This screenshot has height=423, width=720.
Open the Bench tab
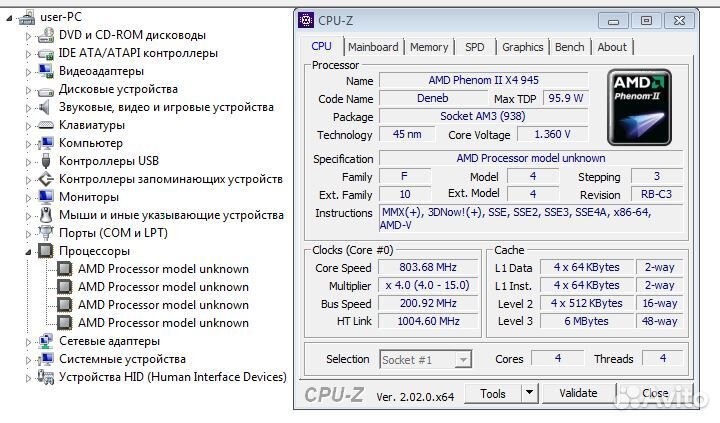569,47
